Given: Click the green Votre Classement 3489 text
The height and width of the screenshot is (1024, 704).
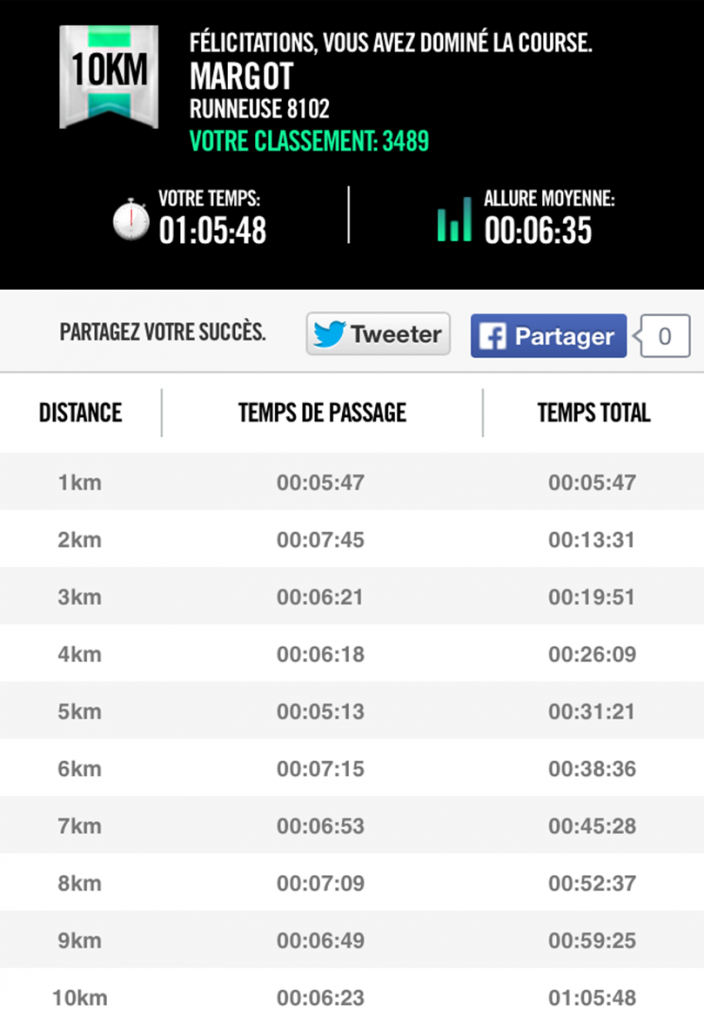Looking at the screenshot, I should click(309, 141).
